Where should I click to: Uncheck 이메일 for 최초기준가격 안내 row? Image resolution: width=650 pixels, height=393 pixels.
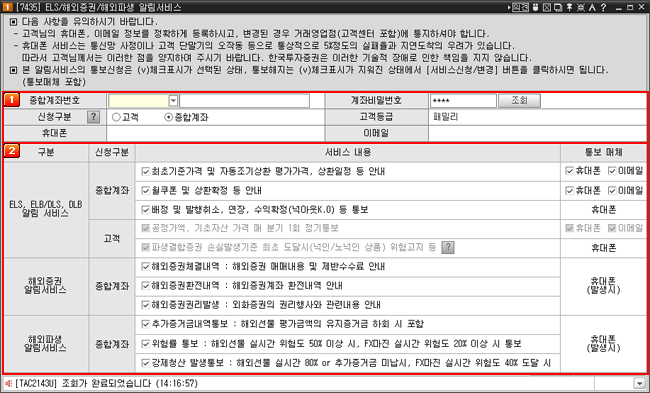[612, 171]
